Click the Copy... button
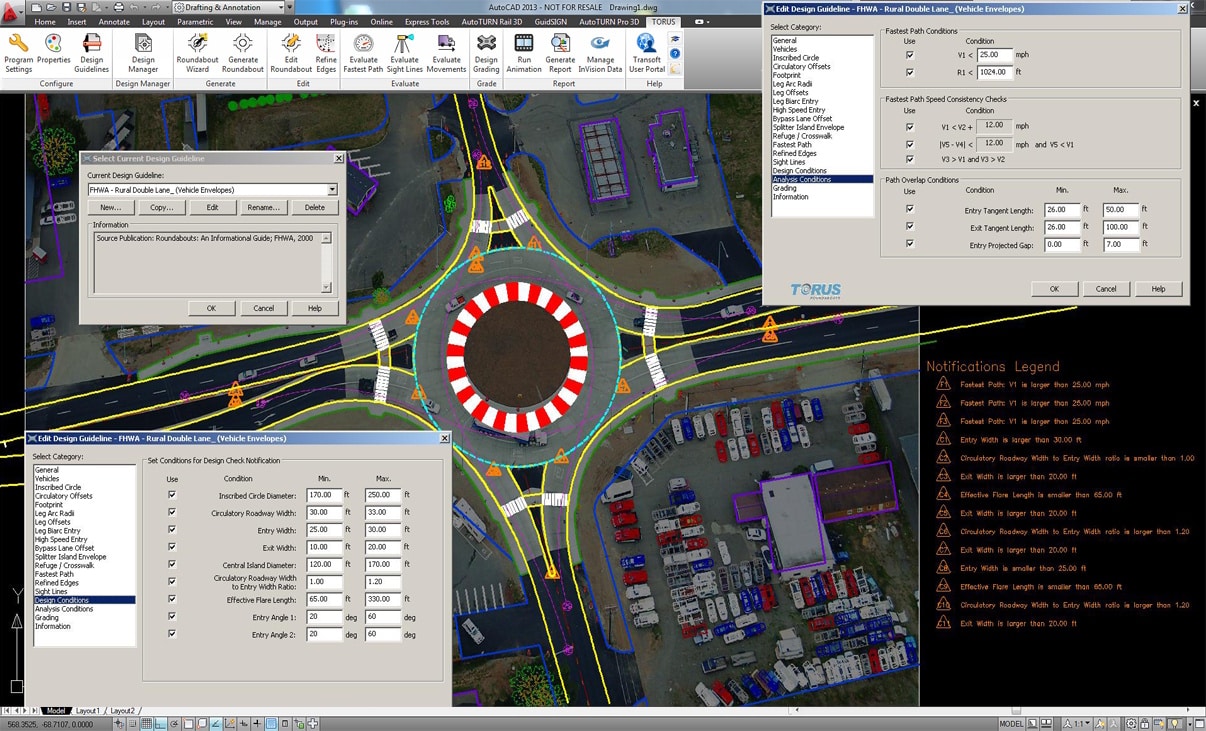This screenshot has width=1206, height=731. point(161,207)
